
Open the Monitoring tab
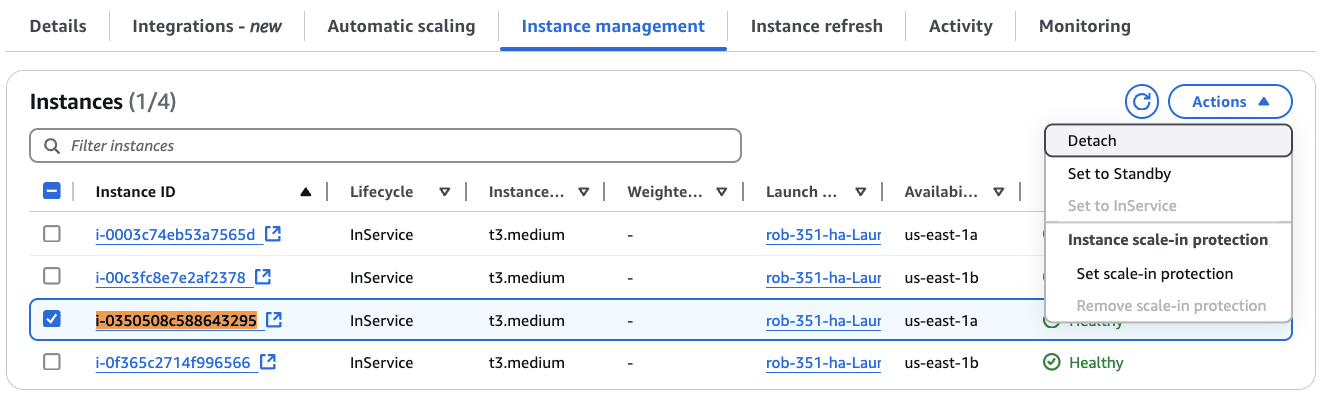tap(1085, 26)
